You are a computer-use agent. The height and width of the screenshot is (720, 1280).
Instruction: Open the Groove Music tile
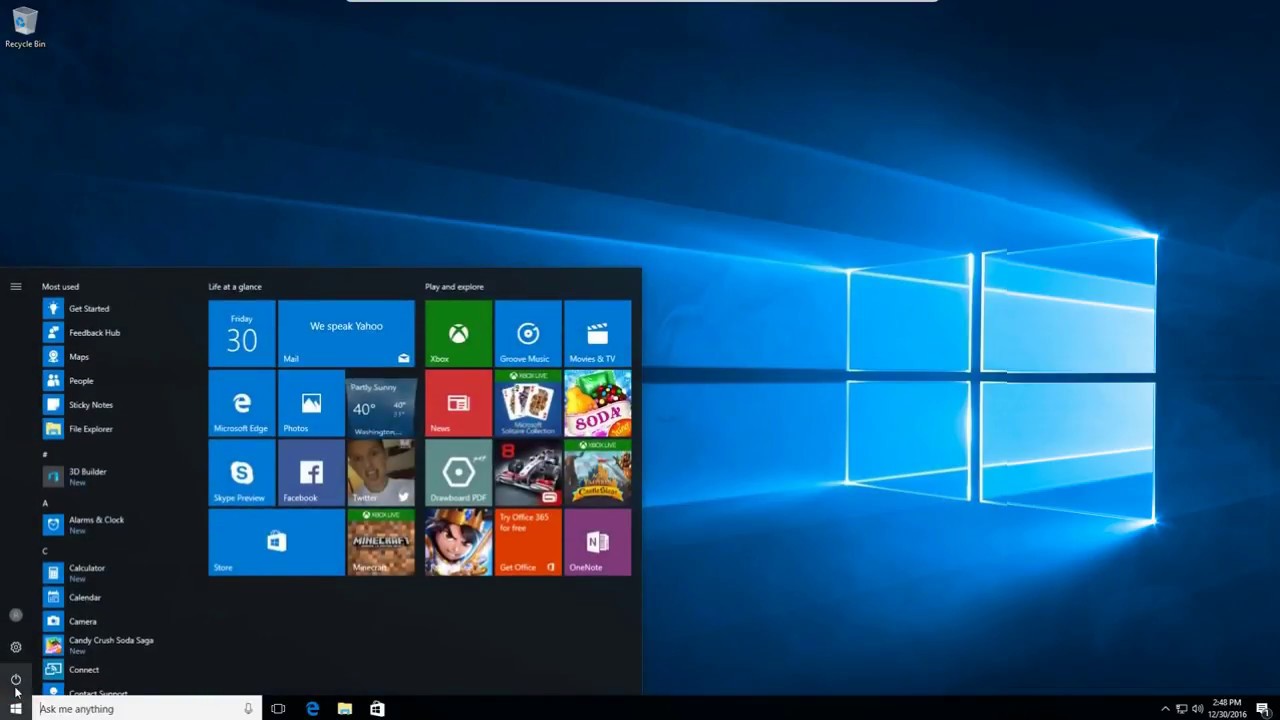tap(528, 333)
